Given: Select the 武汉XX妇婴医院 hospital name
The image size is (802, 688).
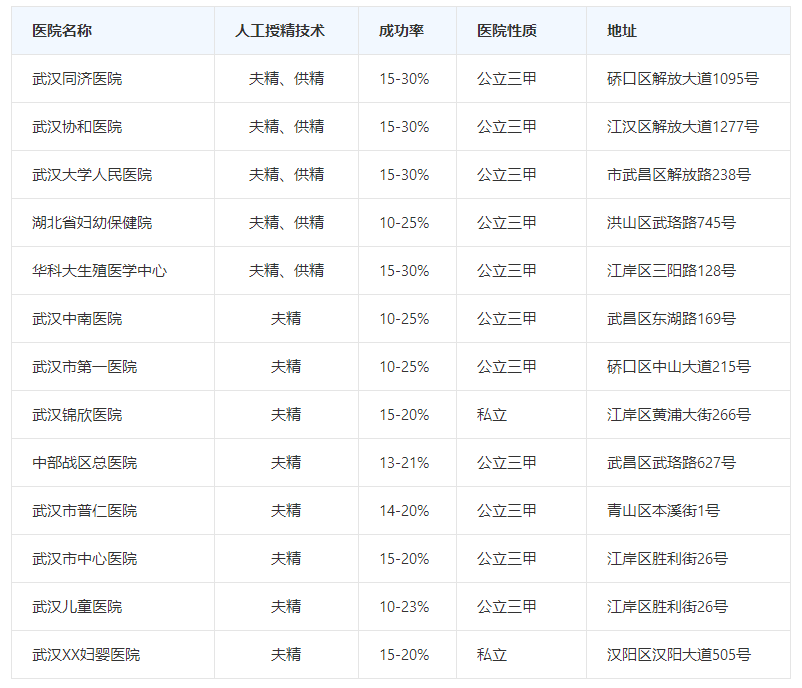Looking at the screenshot, I should [86, 655].
